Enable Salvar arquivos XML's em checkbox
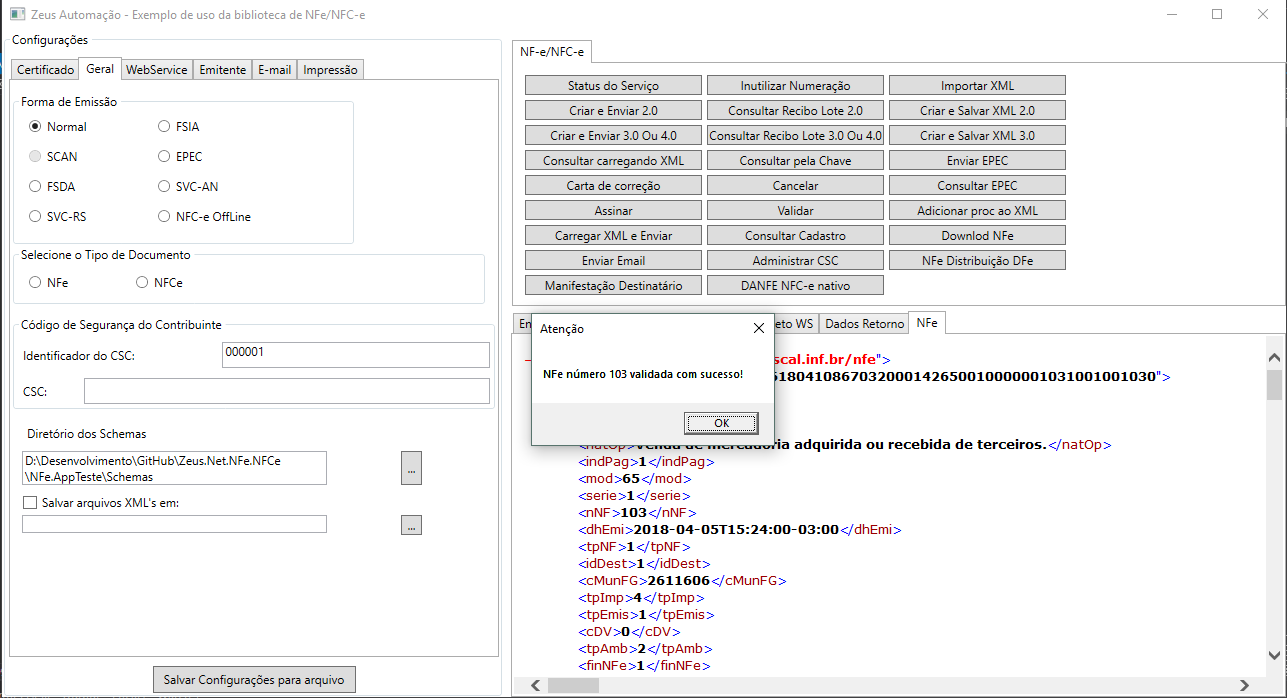The image size is (1287, 698). pyautogui.click(x=29, y=503)
